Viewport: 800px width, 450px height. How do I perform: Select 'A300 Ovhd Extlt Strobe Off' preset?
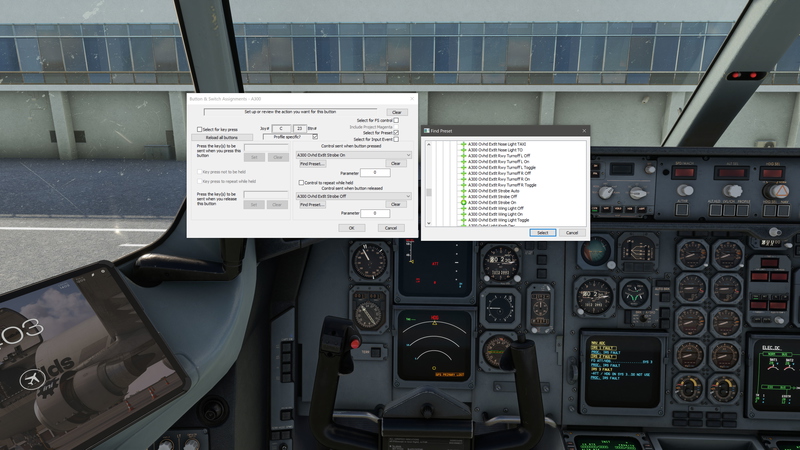point(492,196)
